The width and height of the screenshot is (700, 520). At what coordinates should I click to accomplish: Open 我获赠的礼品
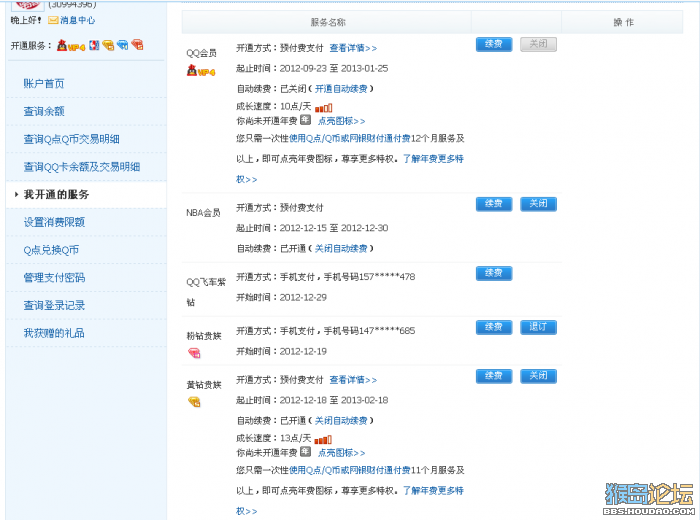[54, 333]
